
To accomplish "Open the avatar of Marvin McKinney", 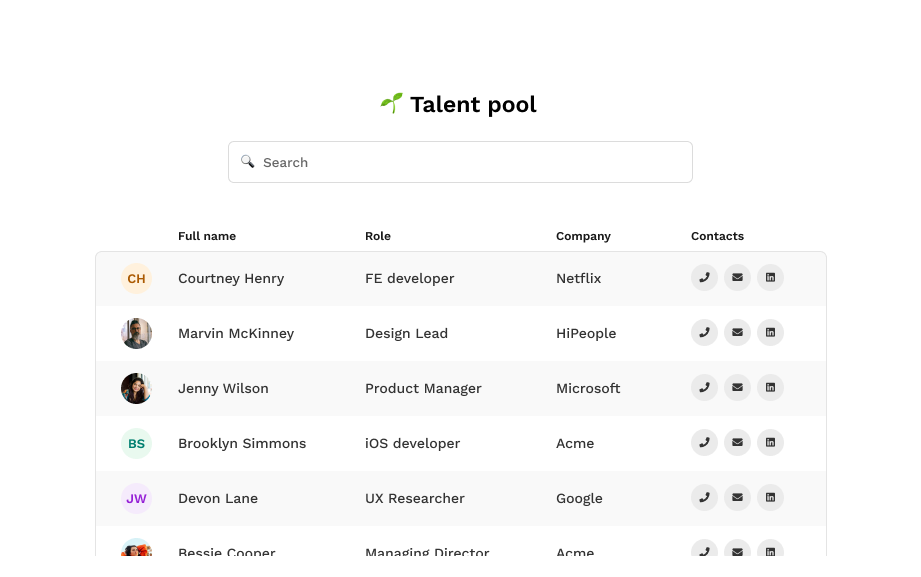I will (x=136, y=333).
